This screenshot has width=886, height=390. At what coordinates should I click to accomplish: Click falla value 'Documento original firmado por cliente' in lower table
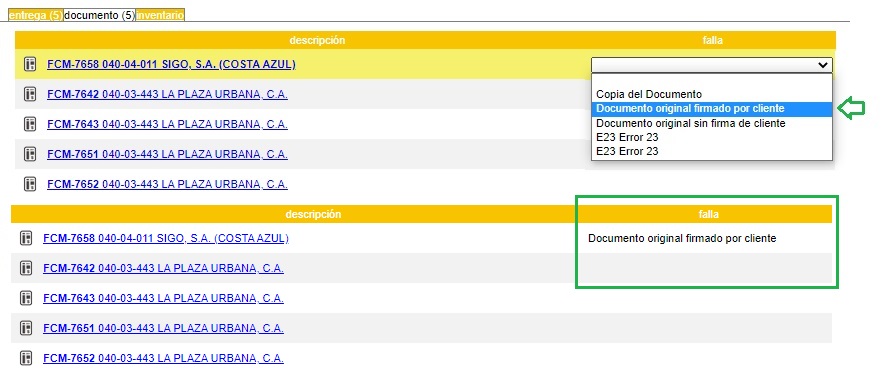pyautogui.click(x=682, y=239)
